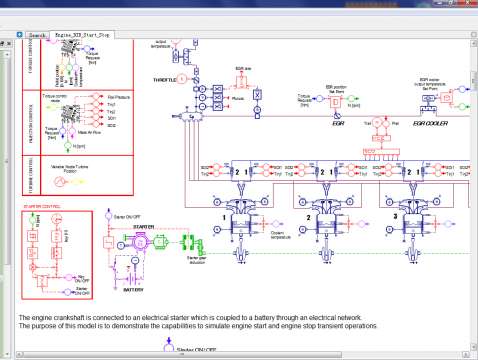
Task: Click the blue icon beside Search tab
Action: [x=19, y=34]
